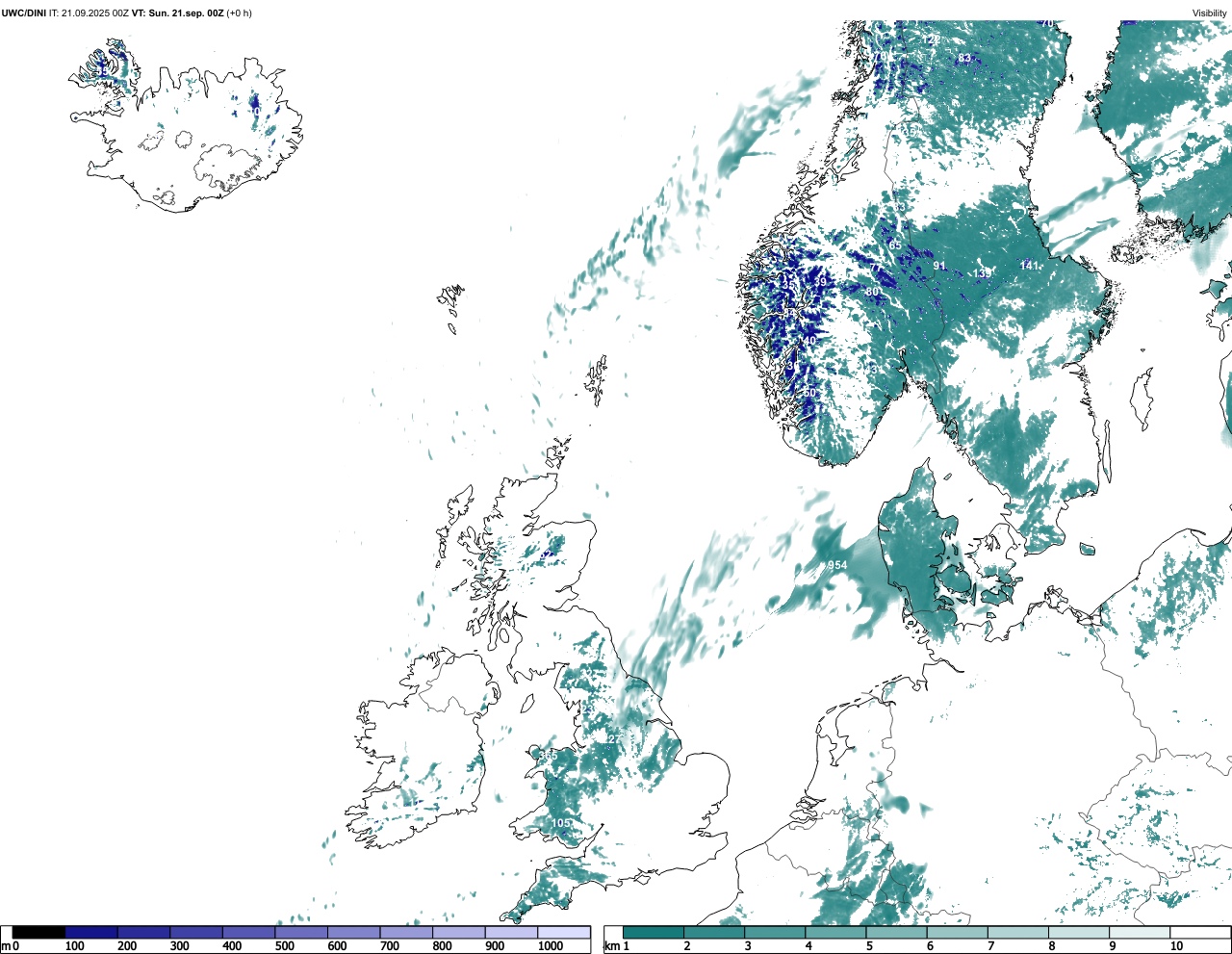This screenshot has width=1232, height=954.
Task: Click the 3–4 km teal swatch
Action: (776, 932)
